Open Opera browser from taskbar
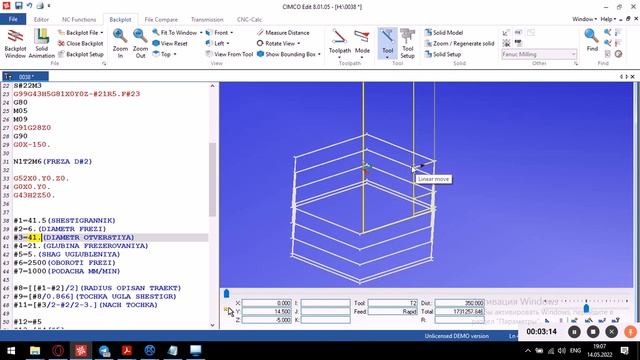The width and height of the screenshot is (640, 360). point(58,351)
